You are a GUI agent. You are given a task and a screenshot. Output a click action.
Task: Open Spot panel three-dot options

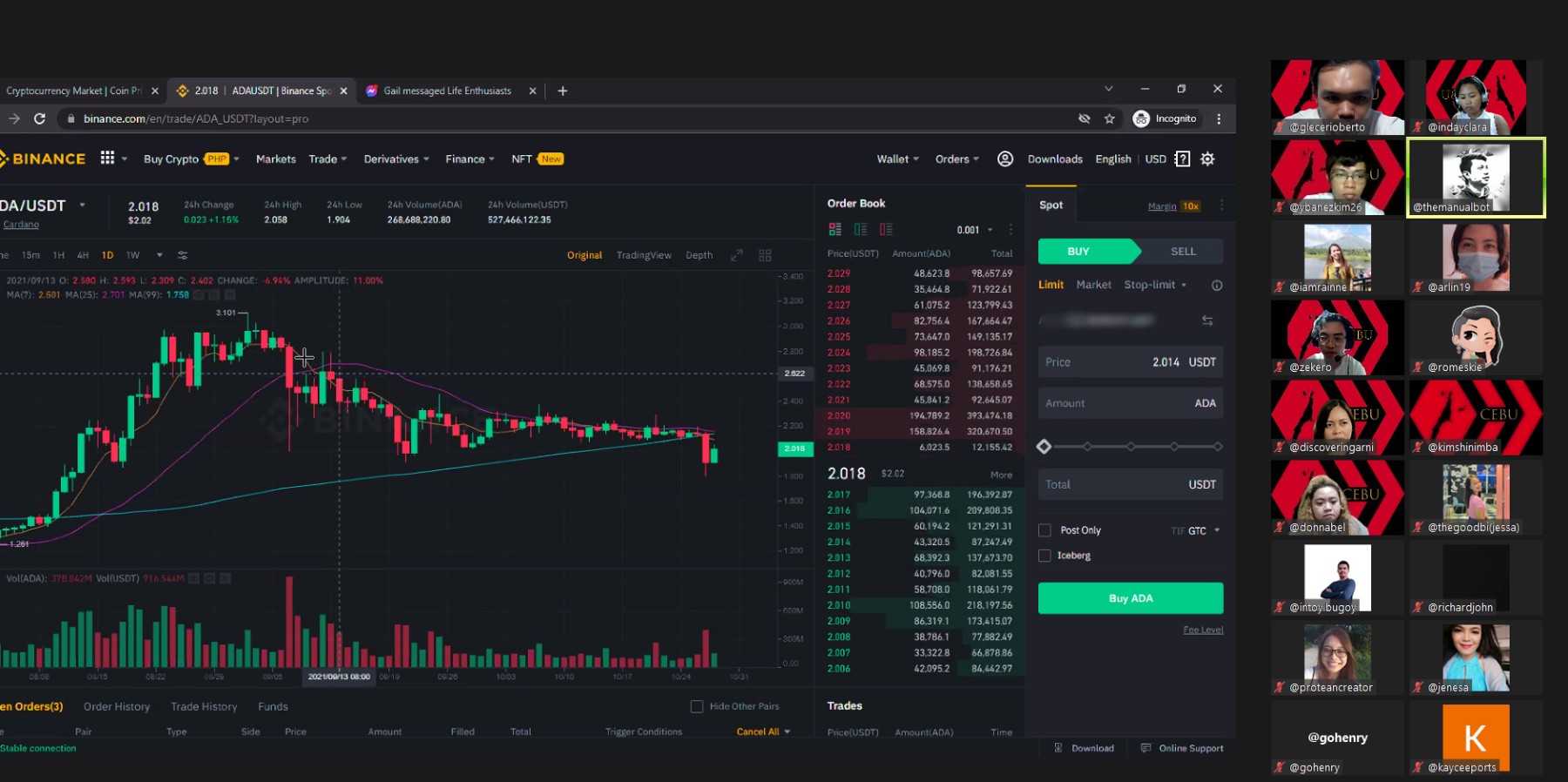click(1221, 206)
